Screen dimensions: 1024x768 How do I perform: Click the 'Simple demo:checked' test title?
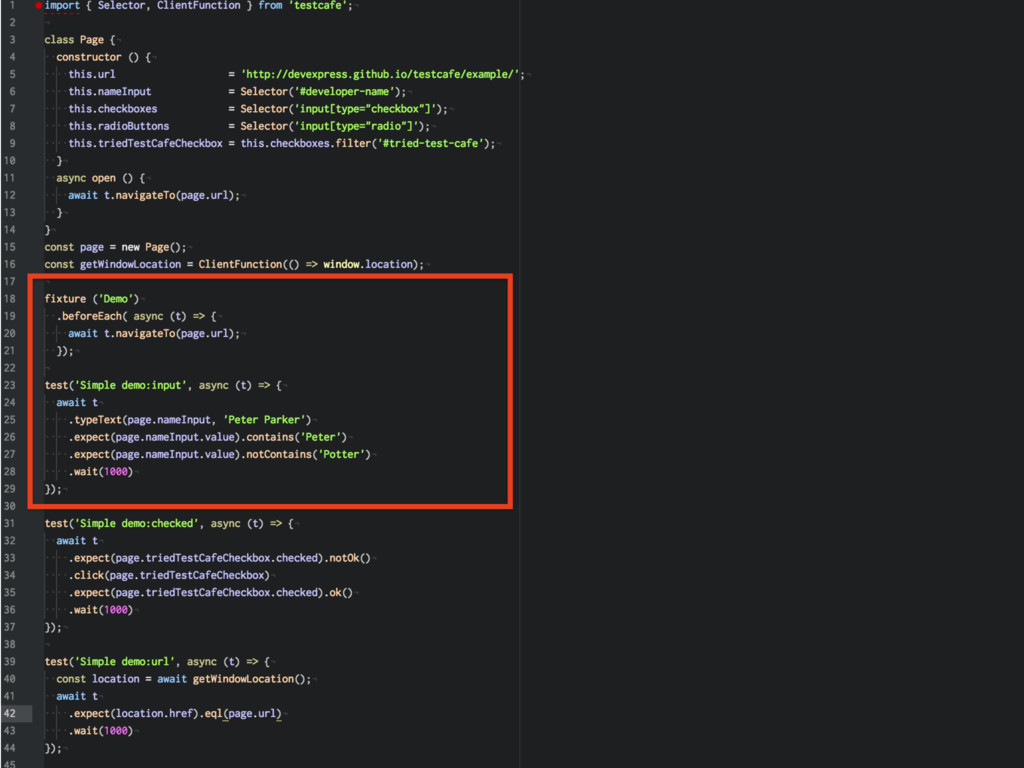click(x=136, y=524)
